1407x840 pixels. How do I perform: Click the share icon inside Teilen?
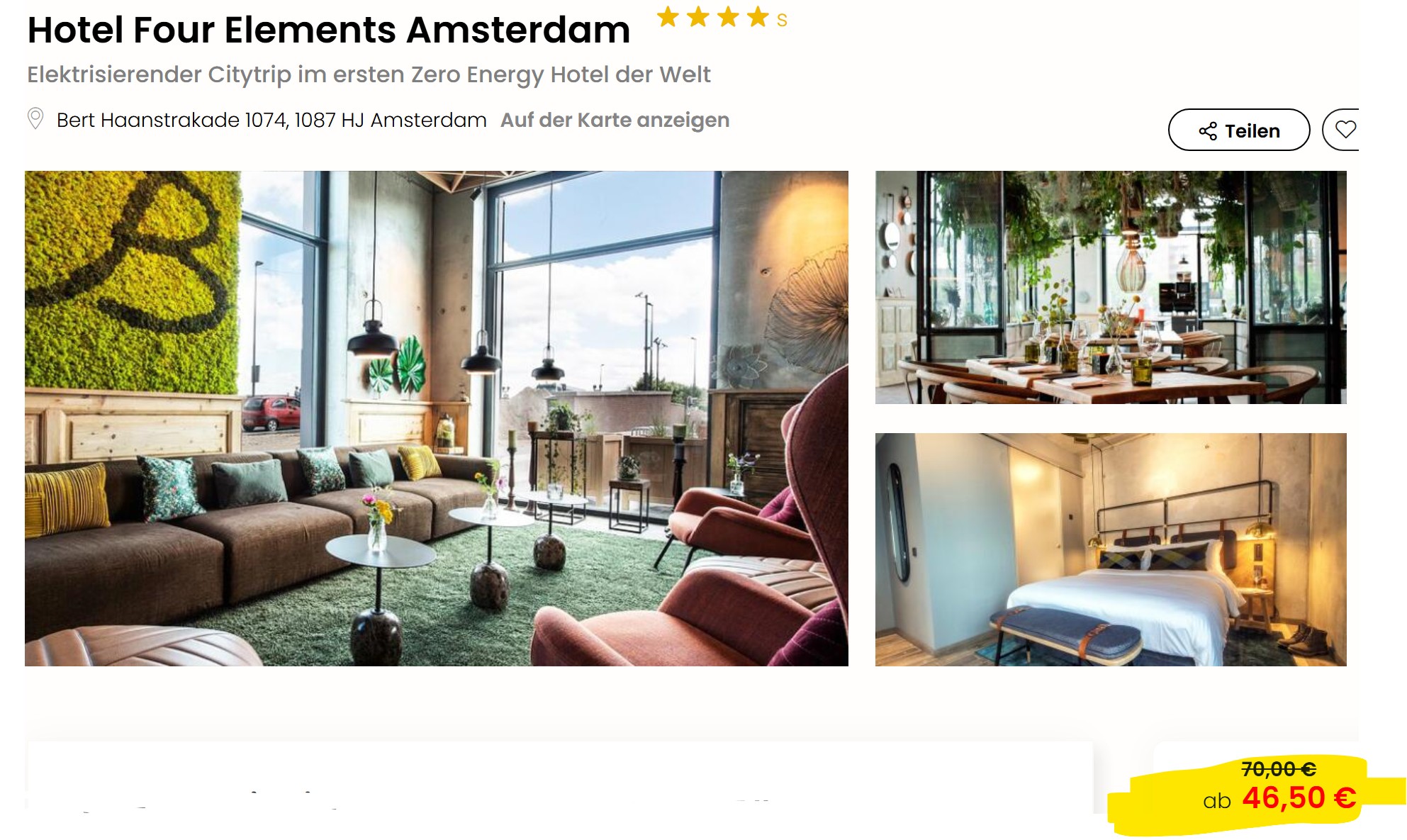1208,131
